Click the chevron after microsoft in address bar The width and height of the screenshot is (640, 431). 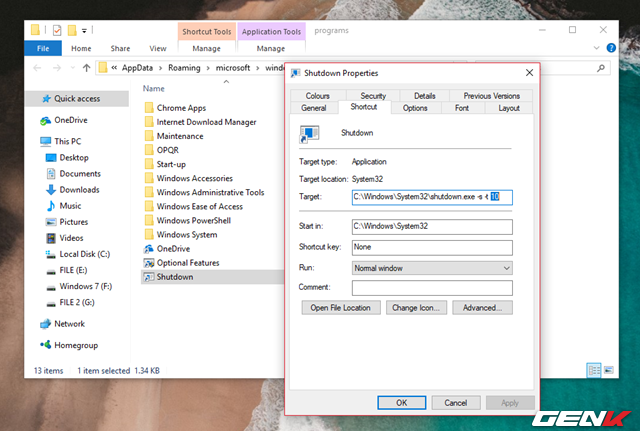pyautogui.click(x=258, y=68)
